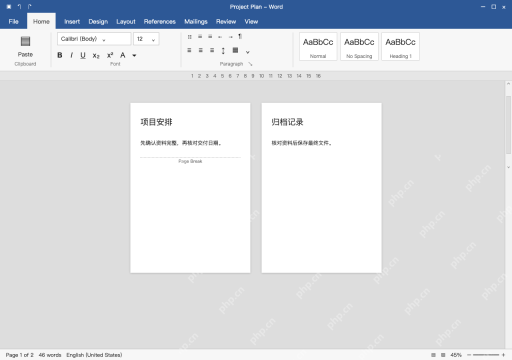512x360 pixels.
Task: Zoom out using the minus button
Action: [x=469, y=355]
